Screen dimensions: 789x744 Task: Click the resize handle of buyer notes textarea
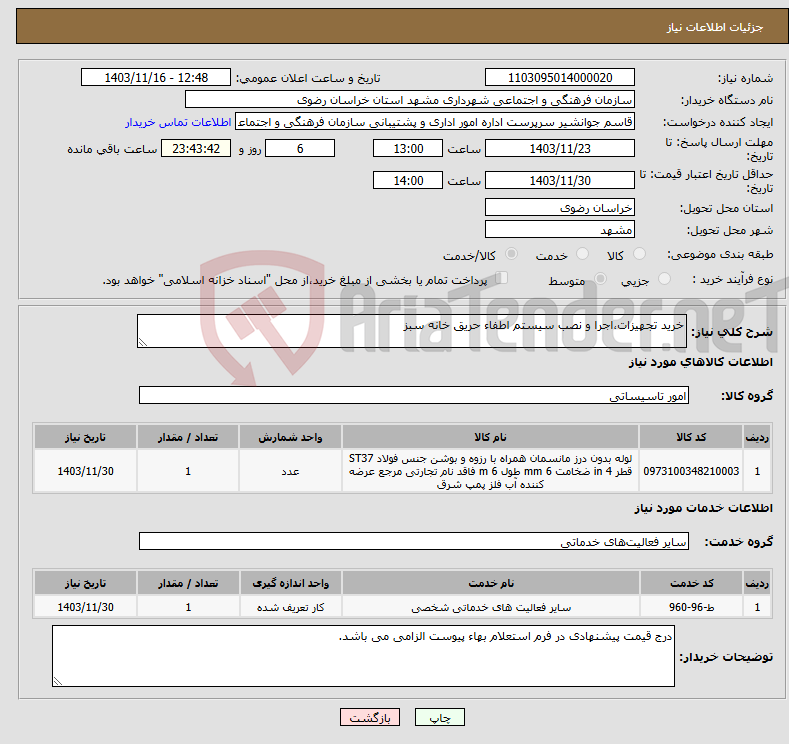(x=58, y=681)
